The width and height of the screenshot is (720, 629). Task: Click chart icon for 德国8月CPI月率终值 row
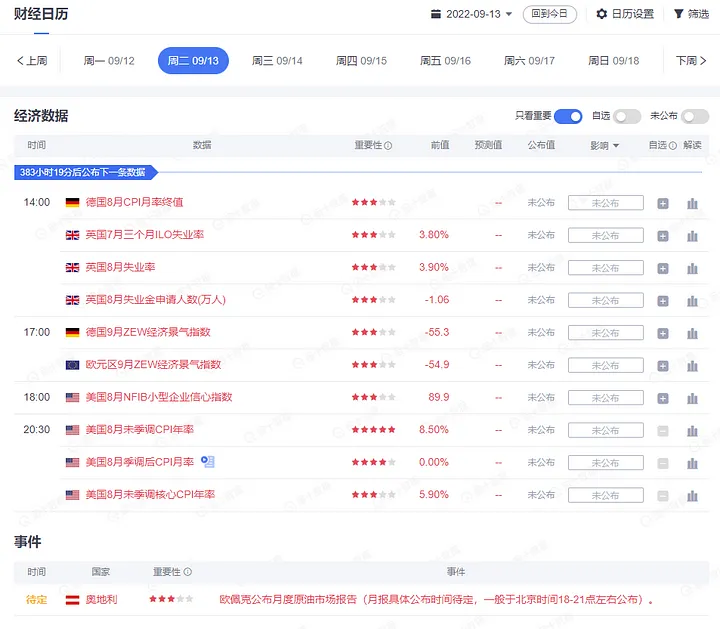pos(692,203)
